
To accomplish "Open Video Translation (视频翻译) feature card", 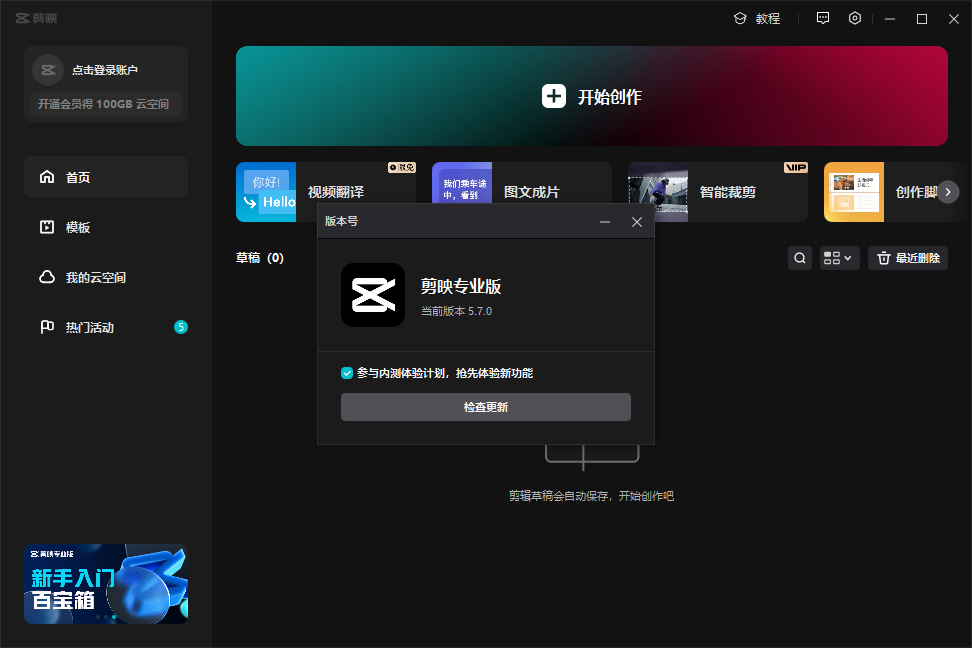I will pos(325,192).
